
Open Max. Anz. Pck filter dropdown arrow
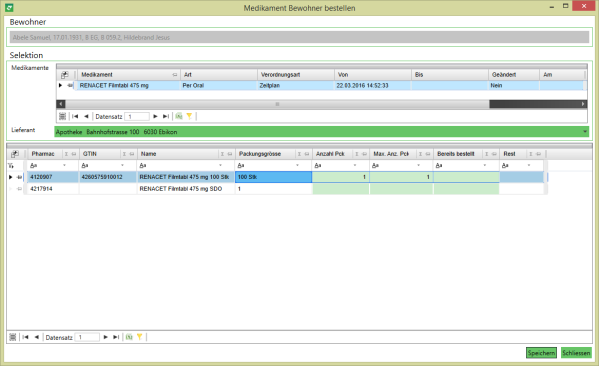click(418, 165)
